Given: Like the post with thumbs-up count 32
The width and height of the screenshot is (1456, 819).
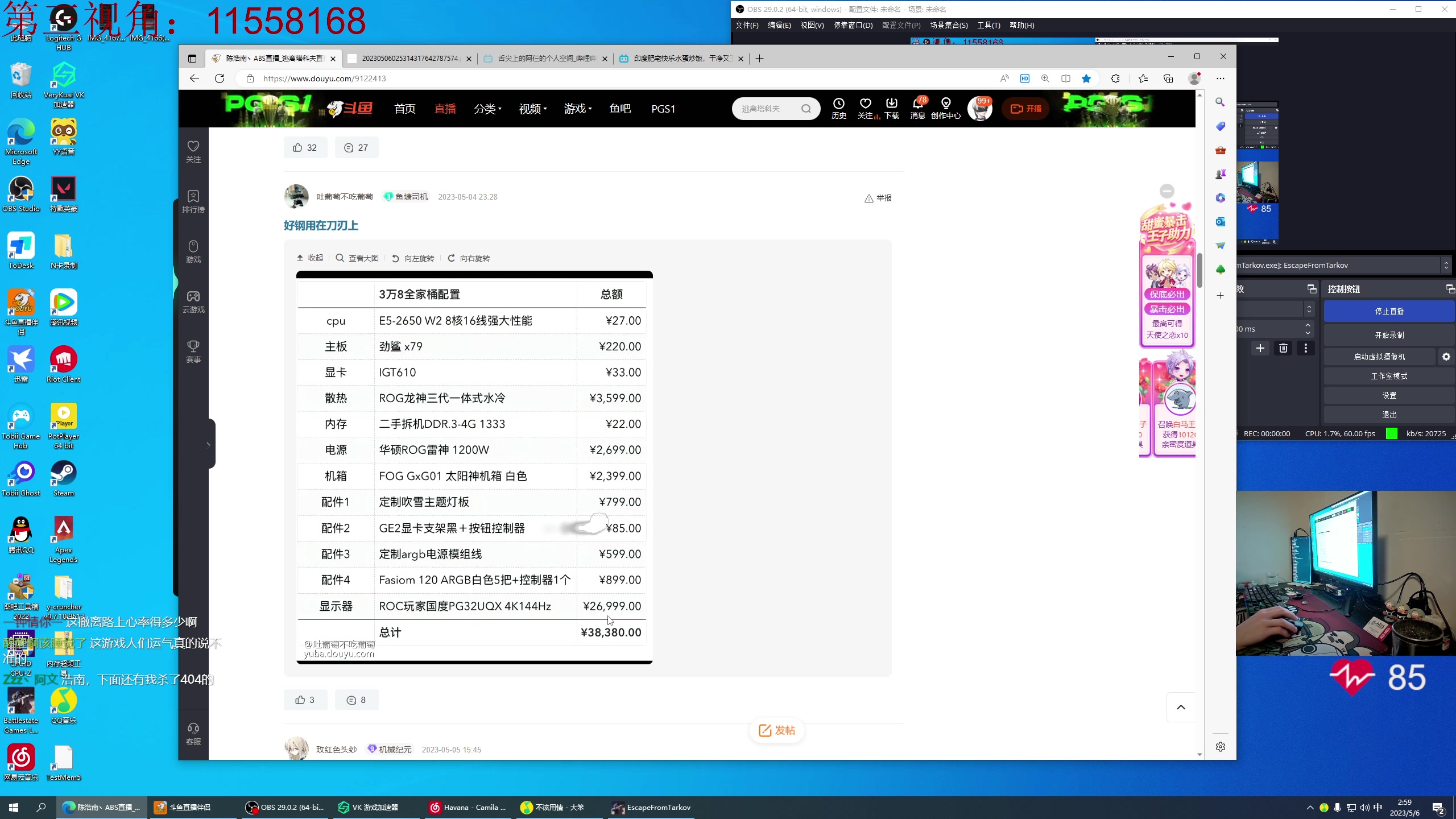Looking at the screenshot, I should point(305,147).
